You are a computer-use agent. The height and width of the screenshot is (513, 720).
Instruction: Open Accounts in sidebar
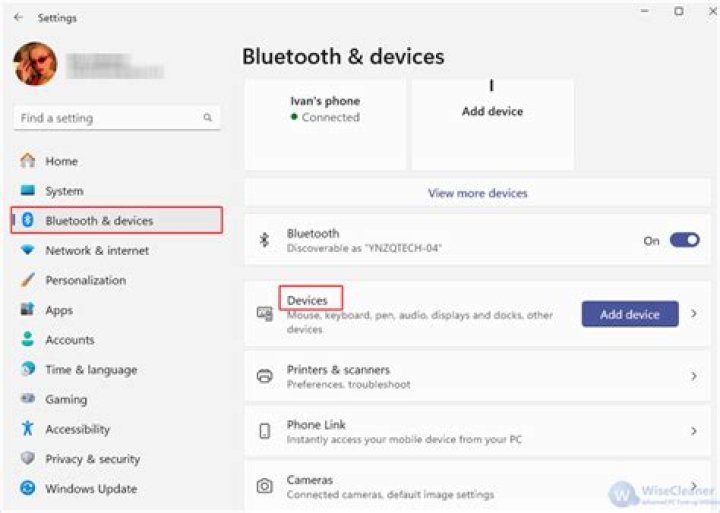pos(117,340)
